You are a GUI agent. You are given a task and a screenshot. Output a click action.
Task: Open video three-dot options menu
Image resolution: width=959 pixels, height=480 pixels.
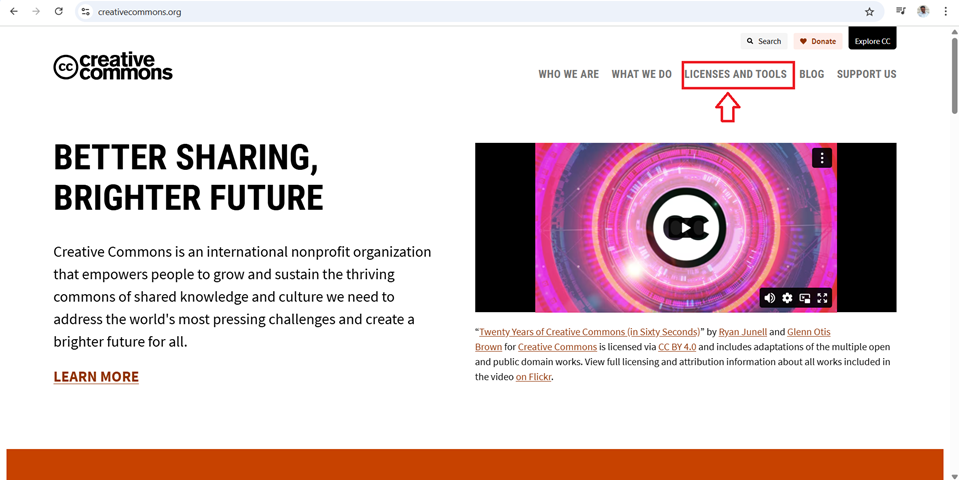(822, 158)
